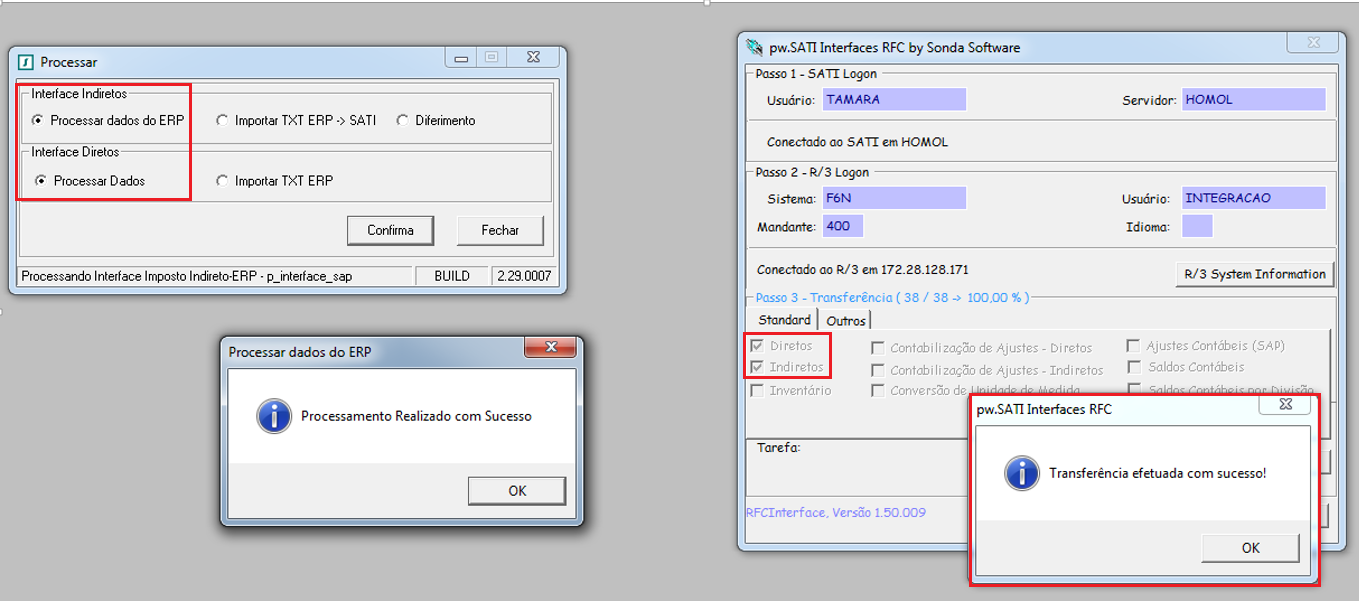Select Processar dados do ERP radio button

[38, 121]
